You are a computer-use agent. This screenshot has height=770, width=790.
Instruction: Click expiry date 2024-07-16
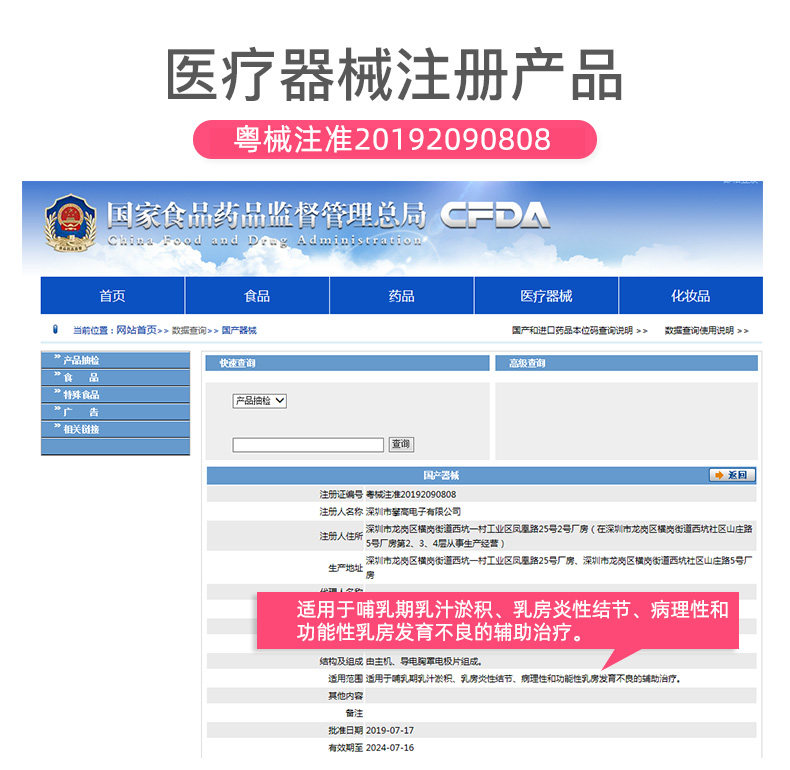390,747
